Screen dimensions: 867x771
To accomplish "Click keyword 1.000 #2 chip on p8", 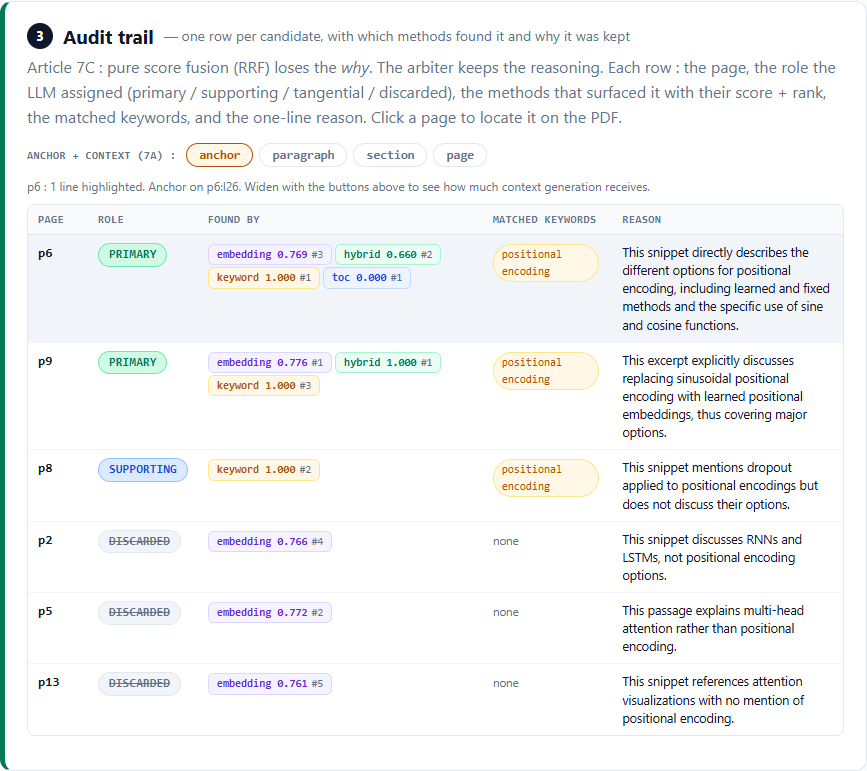I will tap(264, 470).
